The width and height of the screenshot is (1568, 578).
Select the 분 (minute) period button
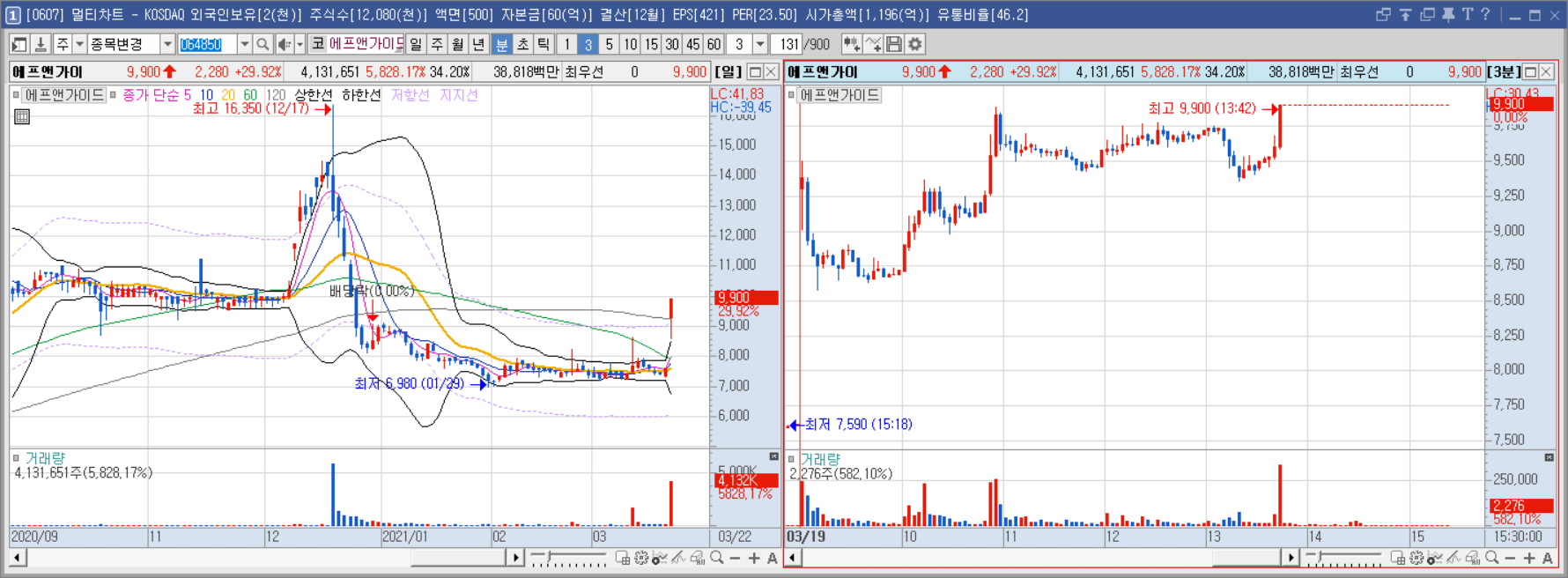[502, 44]
